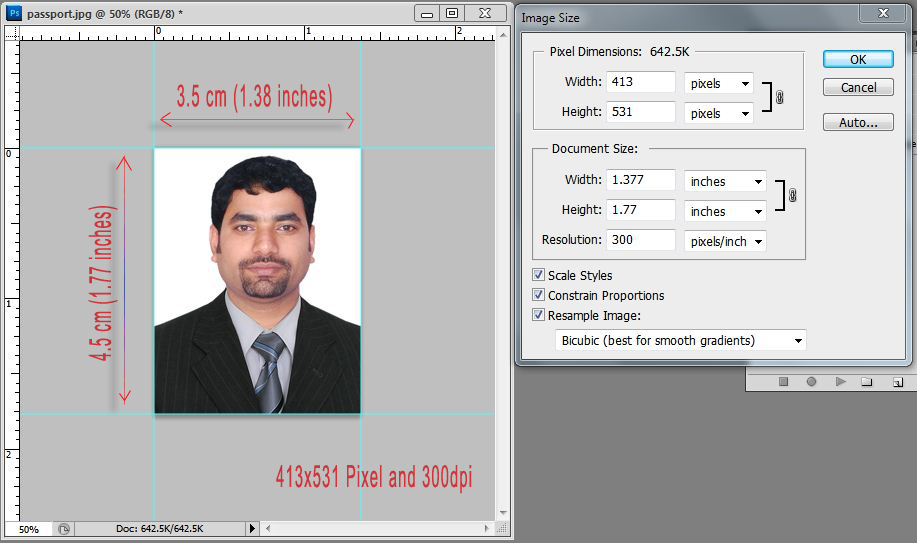Image resolution: width=917 pixels, height=543 pixels.
Task: Click the passport photo on canvas
Action: tap(257, 281)
